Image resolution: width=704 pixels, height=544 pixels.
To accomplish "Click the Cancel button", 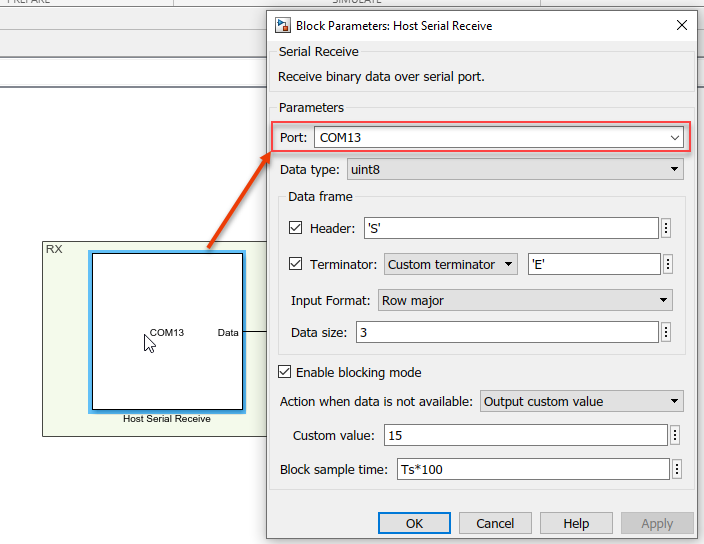I will (495, 523).
